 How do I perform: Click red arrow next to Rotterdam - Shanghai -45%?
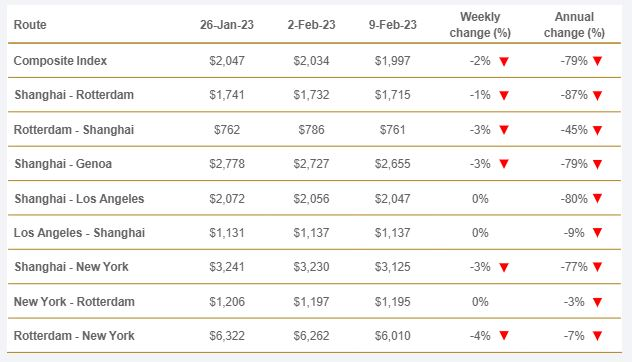tap(597, 130)
